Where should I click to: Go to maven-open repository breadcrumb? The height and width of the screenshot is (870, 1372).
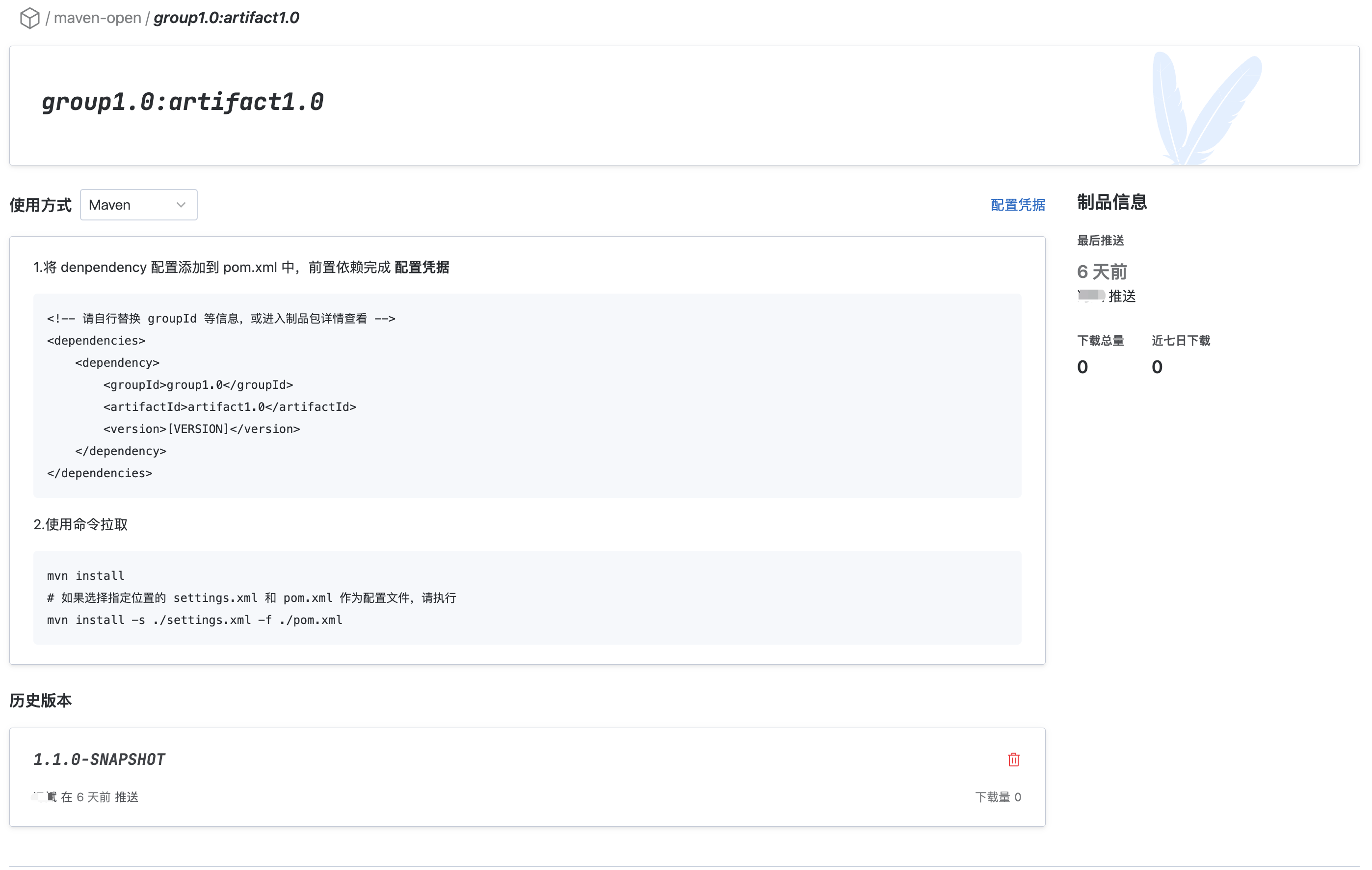pyautogui.click(x=98, y=18)
